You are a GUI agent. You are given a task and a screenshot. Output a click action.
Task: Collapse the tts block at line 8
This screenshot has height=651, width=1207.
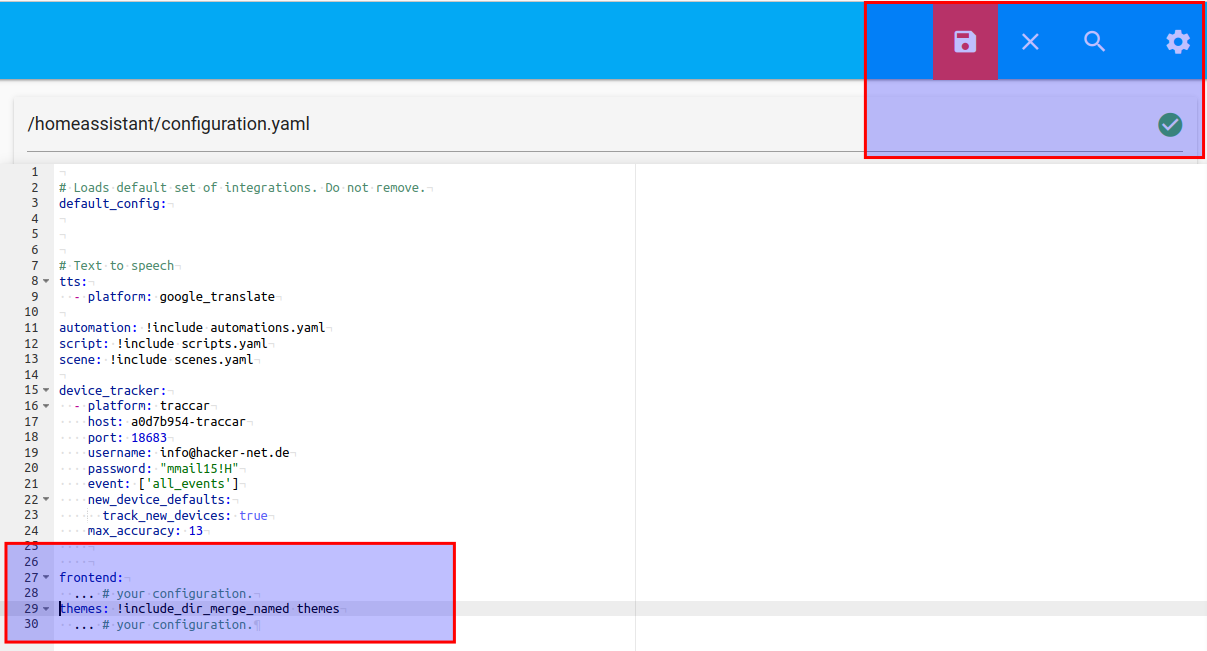46,281
